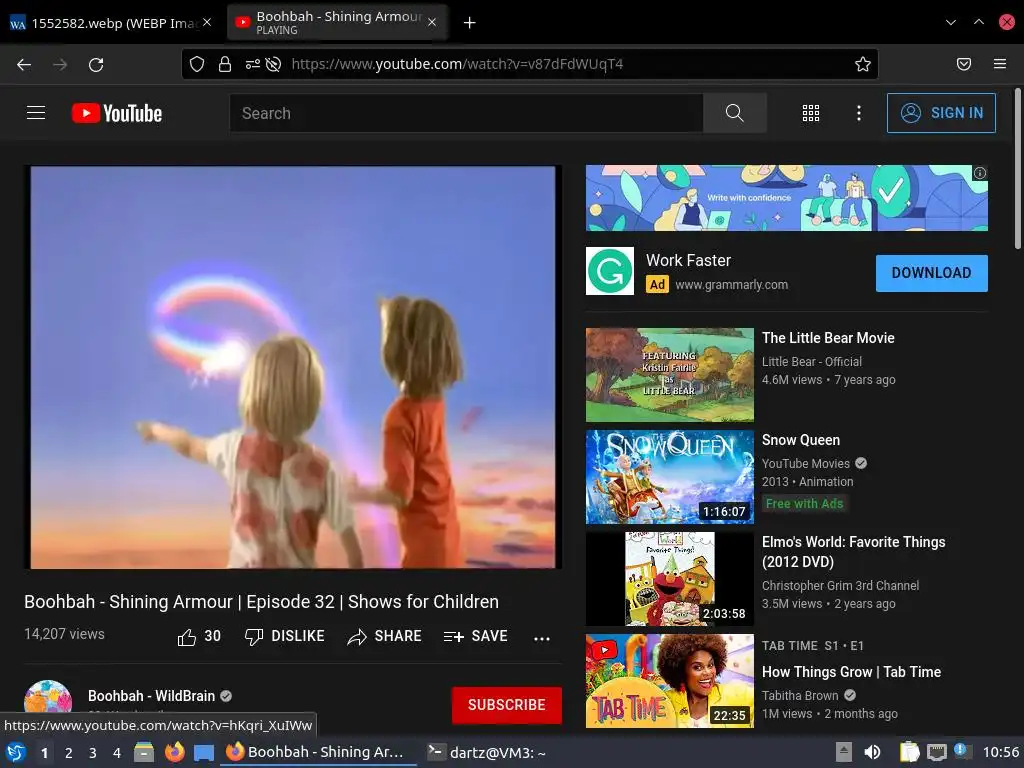Bookmark this page with the star icon
1024x768 pixels.
tap(863, 64)
